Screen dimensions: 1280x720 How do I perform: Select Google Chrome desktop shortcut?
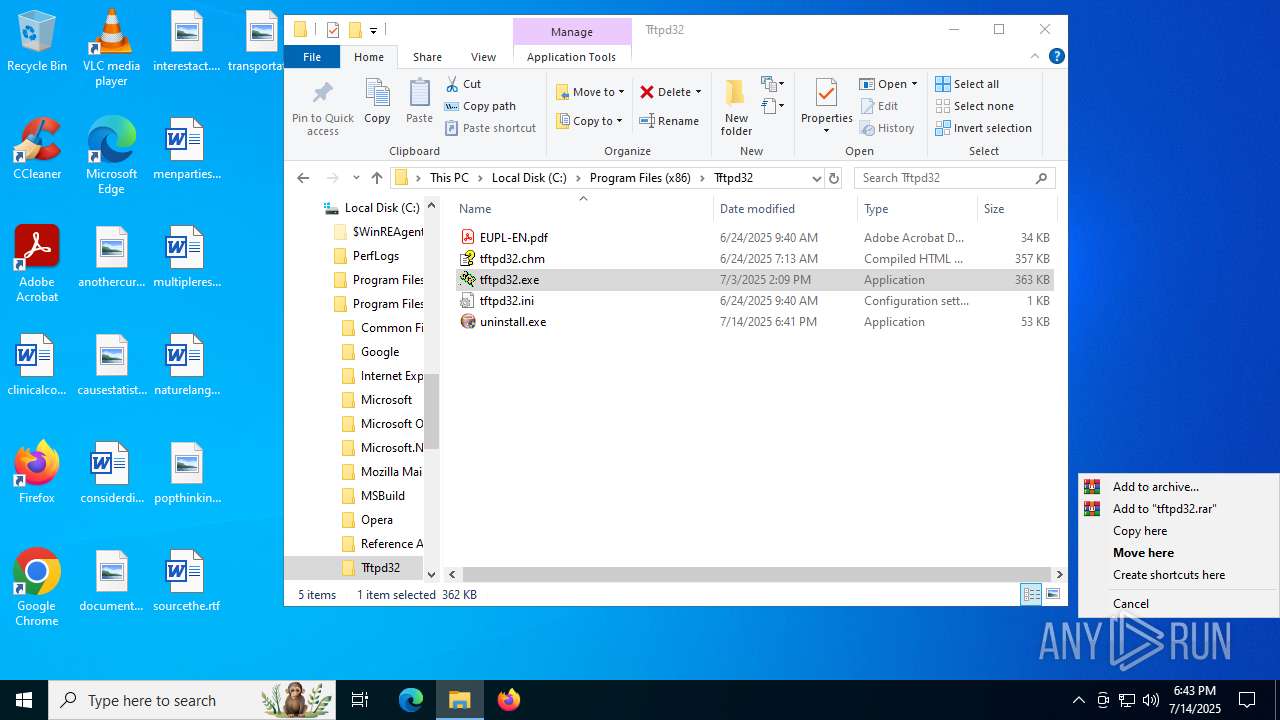(x=37, y=588)
